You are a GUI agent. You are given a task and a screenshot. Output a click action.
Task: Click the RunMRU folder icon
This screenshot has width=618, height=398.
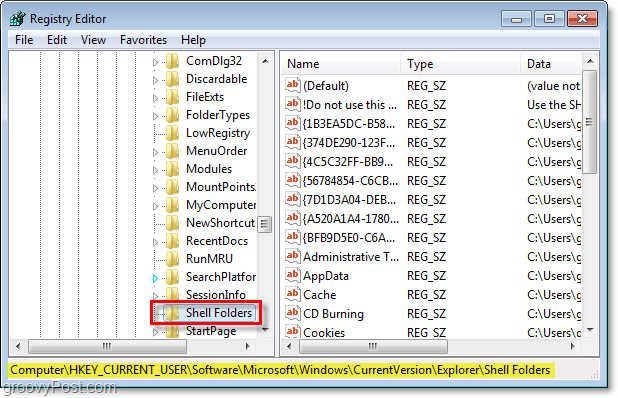point(172,259)
